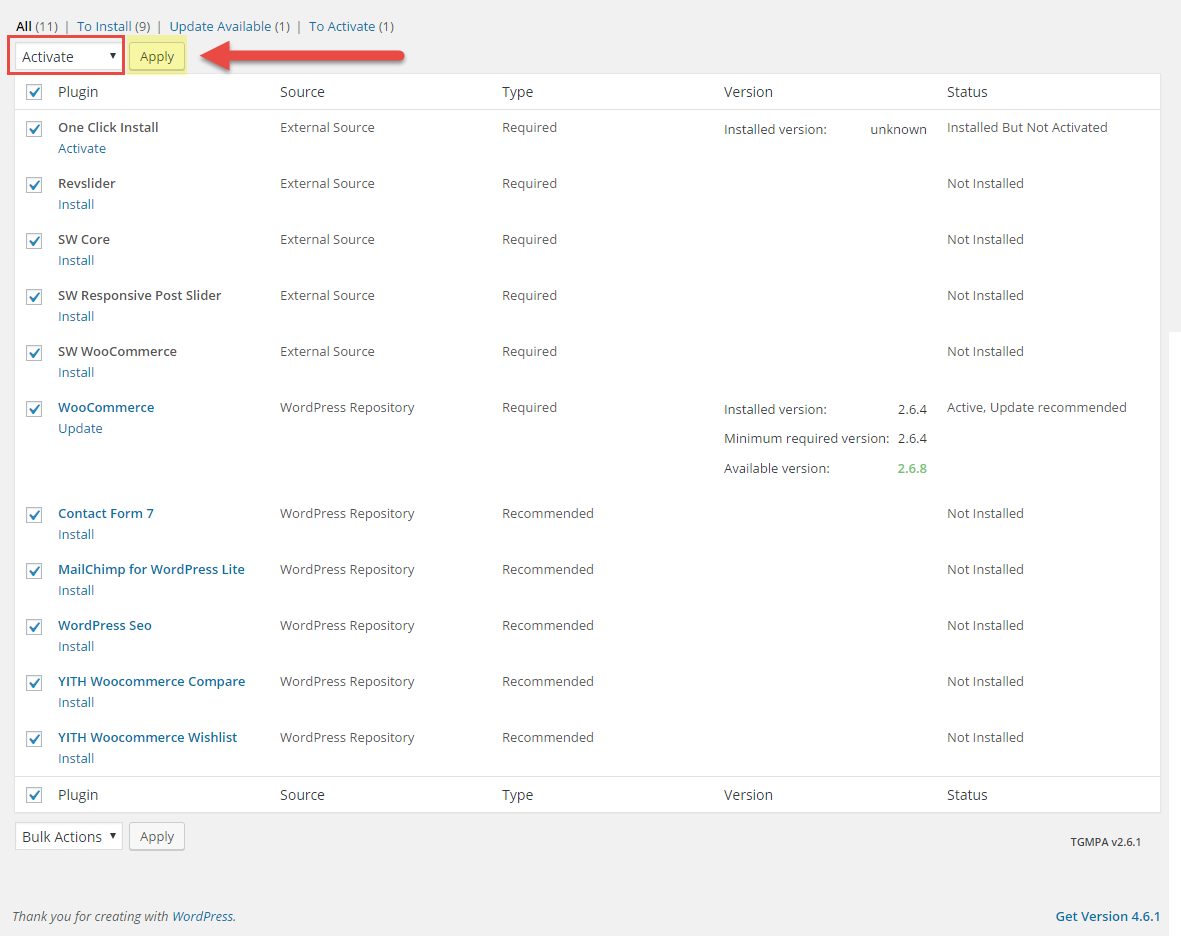Click the Status column header at top

pyautogui.click(x=967, y=92)
